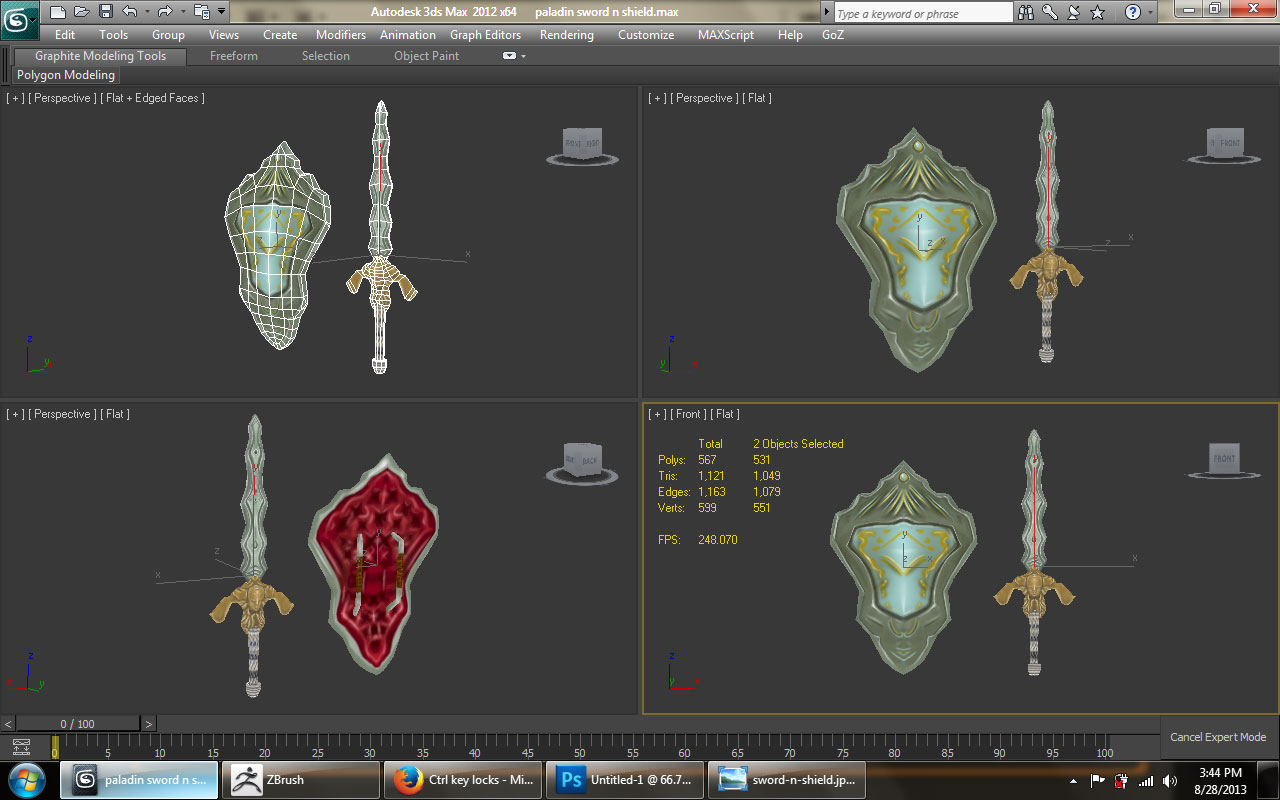The image size is (1280, 800).
Task: Click the Action Center flag tray icon
Action: pyautogui.click(x=1097, y=780)
